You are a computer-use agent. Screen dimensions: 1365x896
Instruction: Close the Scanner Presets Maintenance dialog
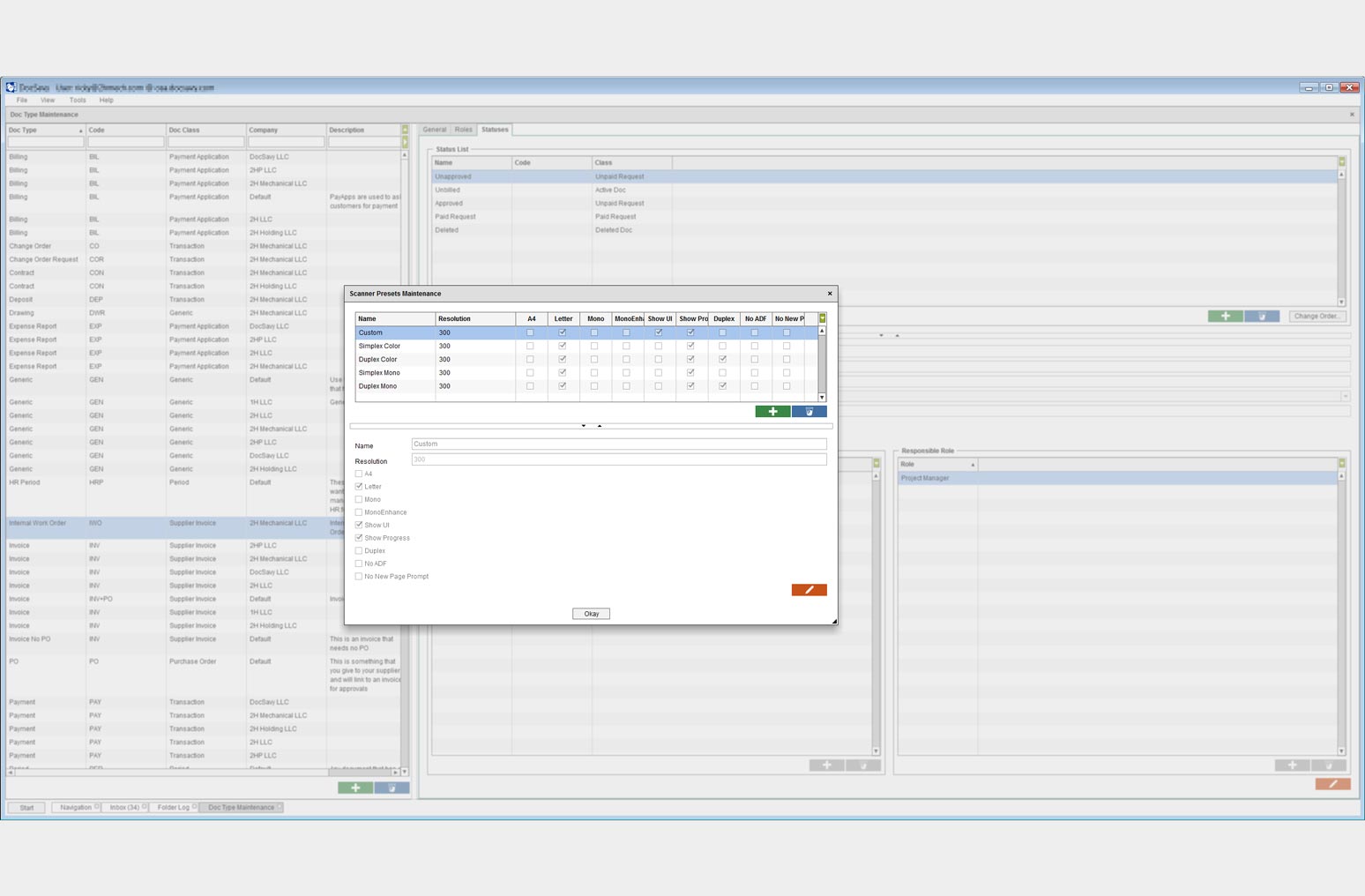point(830,294)
